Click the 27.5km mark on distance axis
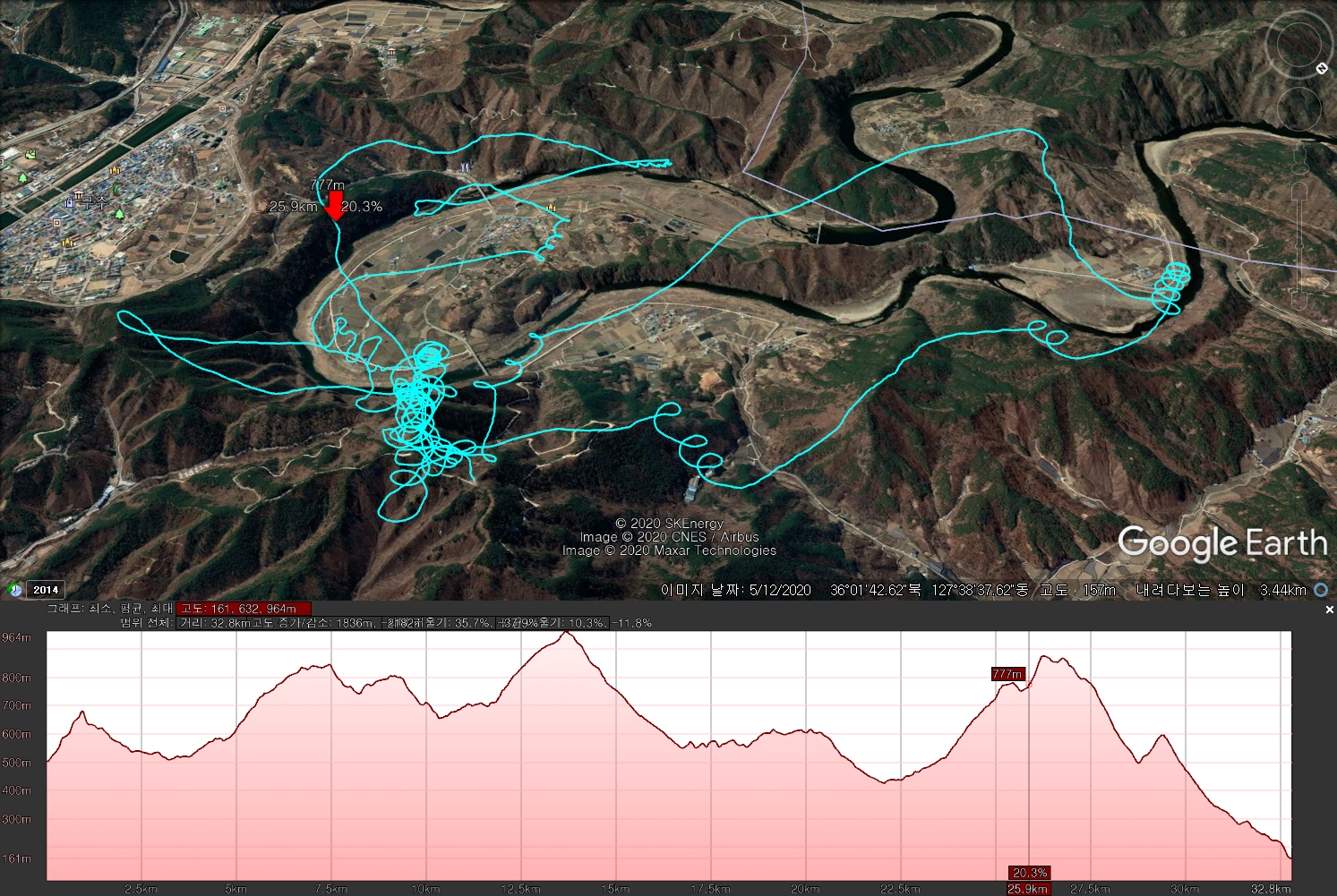 (x=1090, y=889)
